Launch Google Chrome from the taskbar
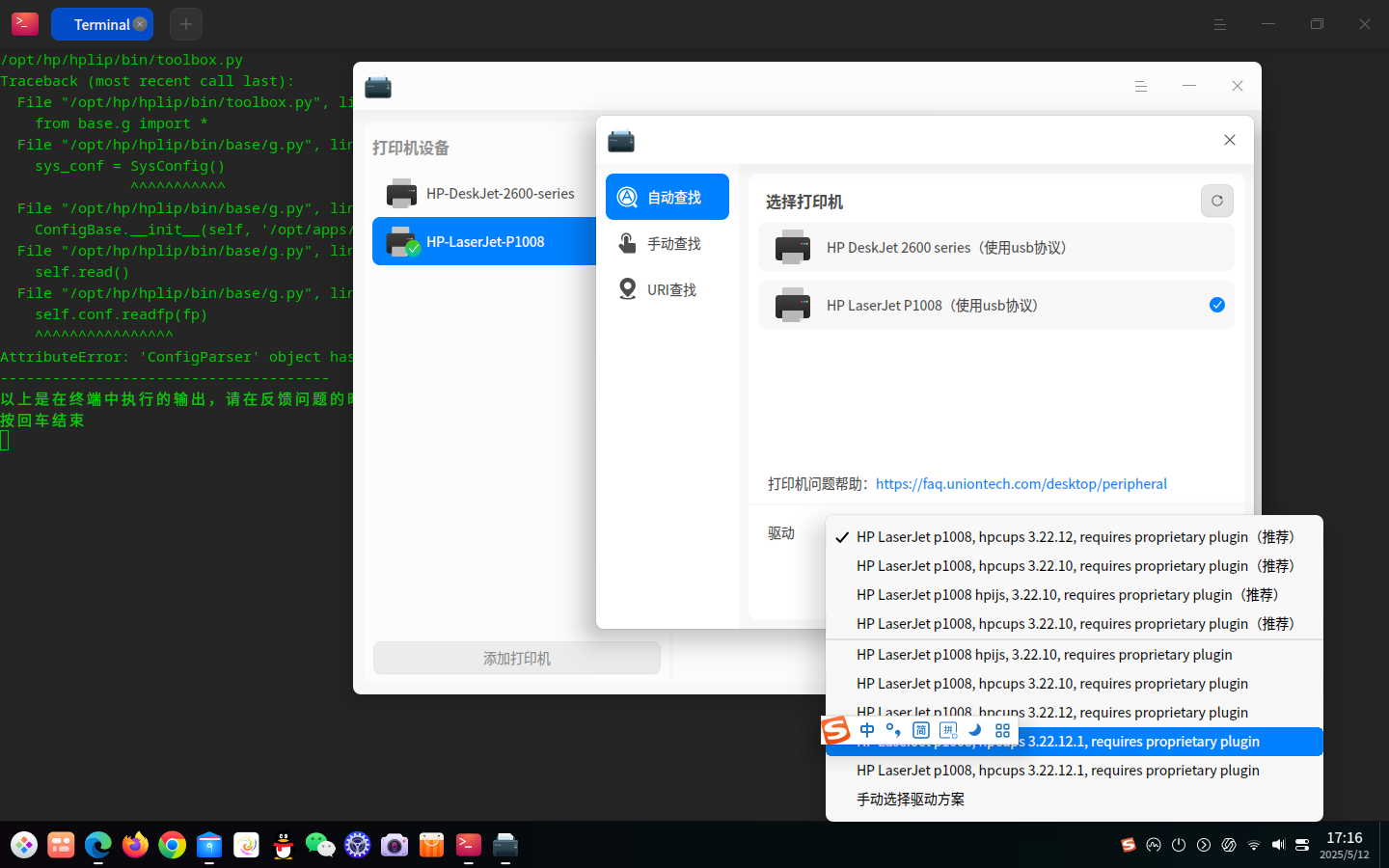 coord(172,846)
